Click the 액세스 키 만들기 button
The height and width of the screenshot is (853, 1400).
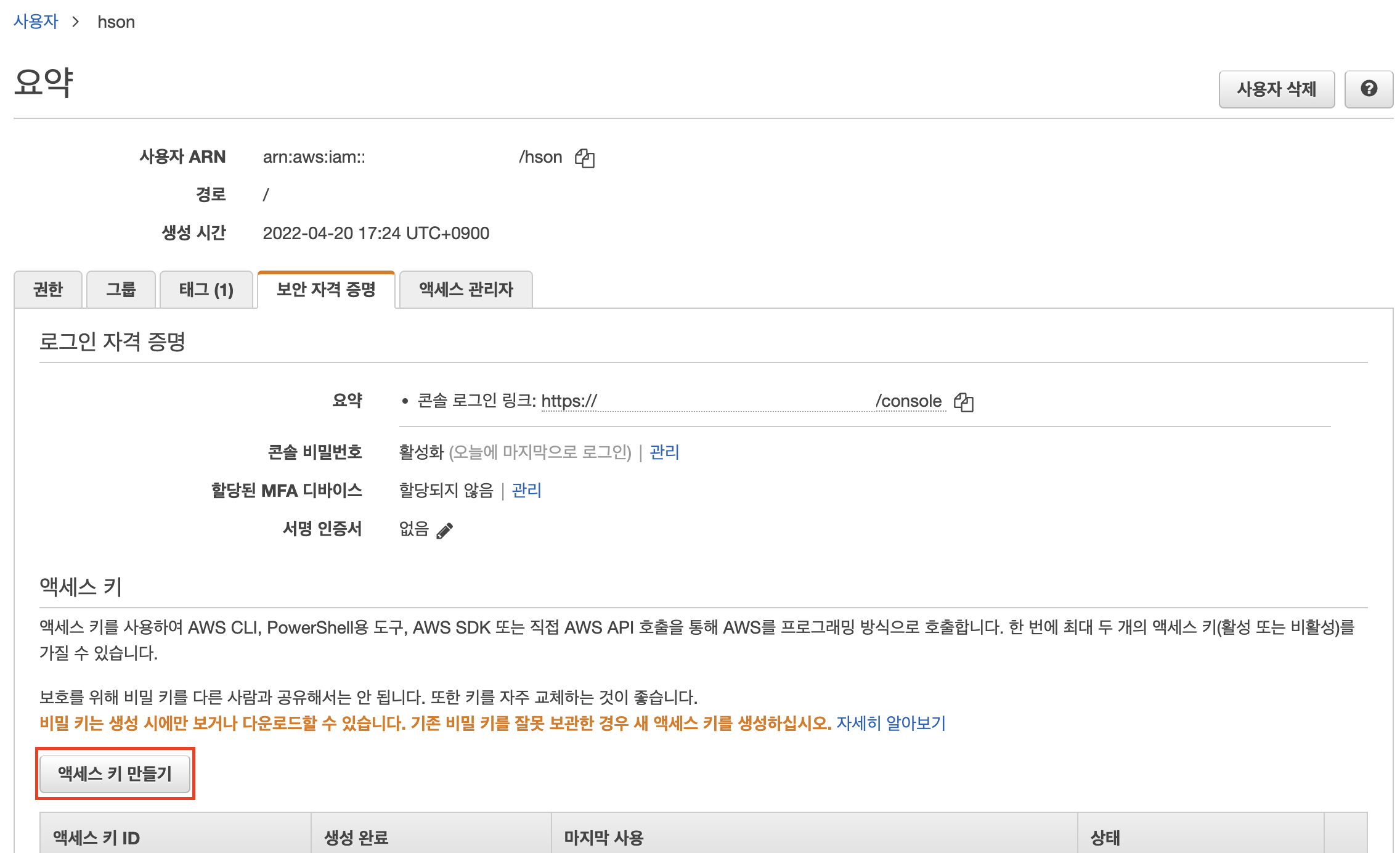click(115, 773)
